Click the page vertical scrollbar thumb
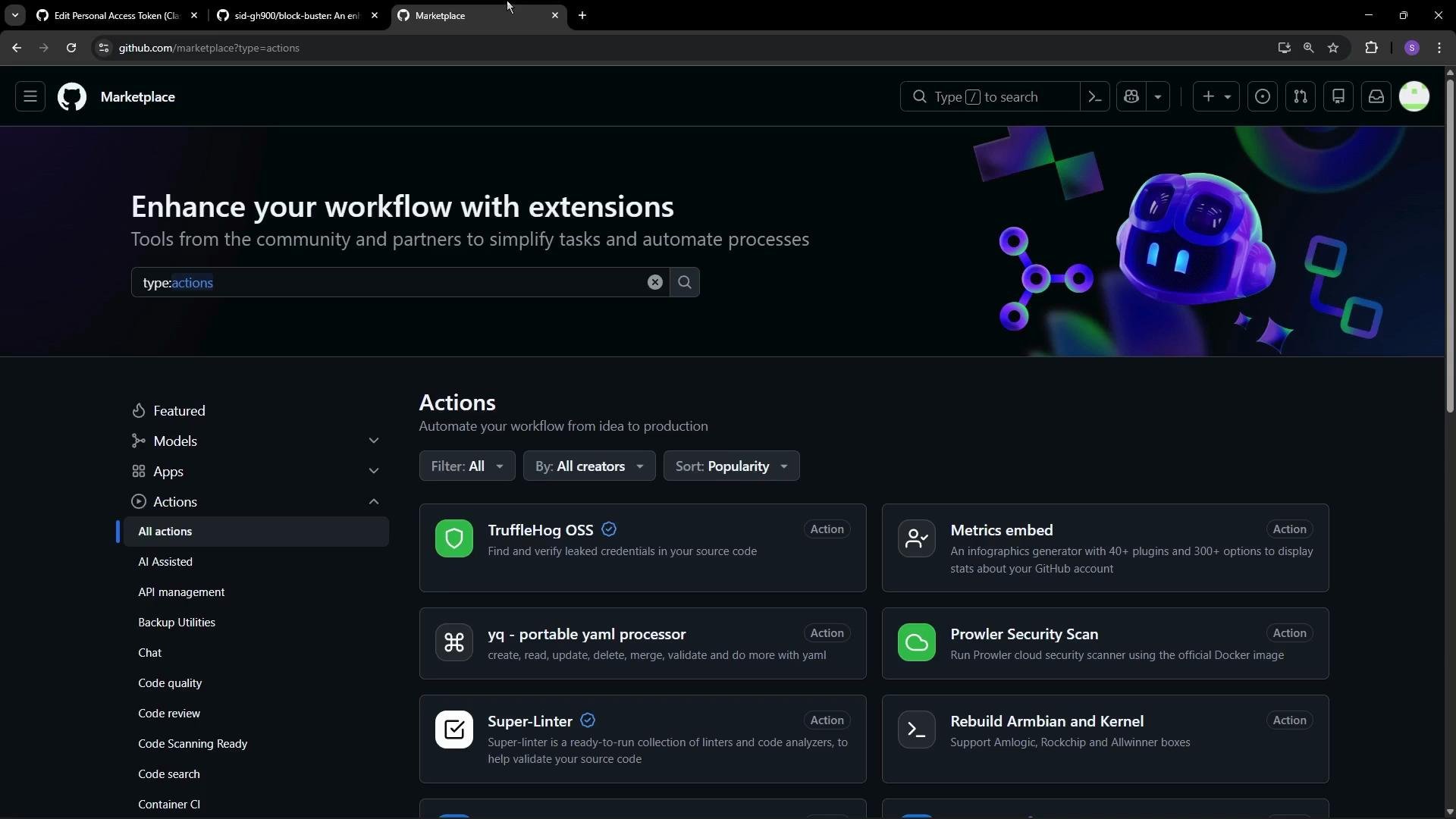Image resolution: width=1456 pixels, height=819 pixels. tap(1450, 245)
